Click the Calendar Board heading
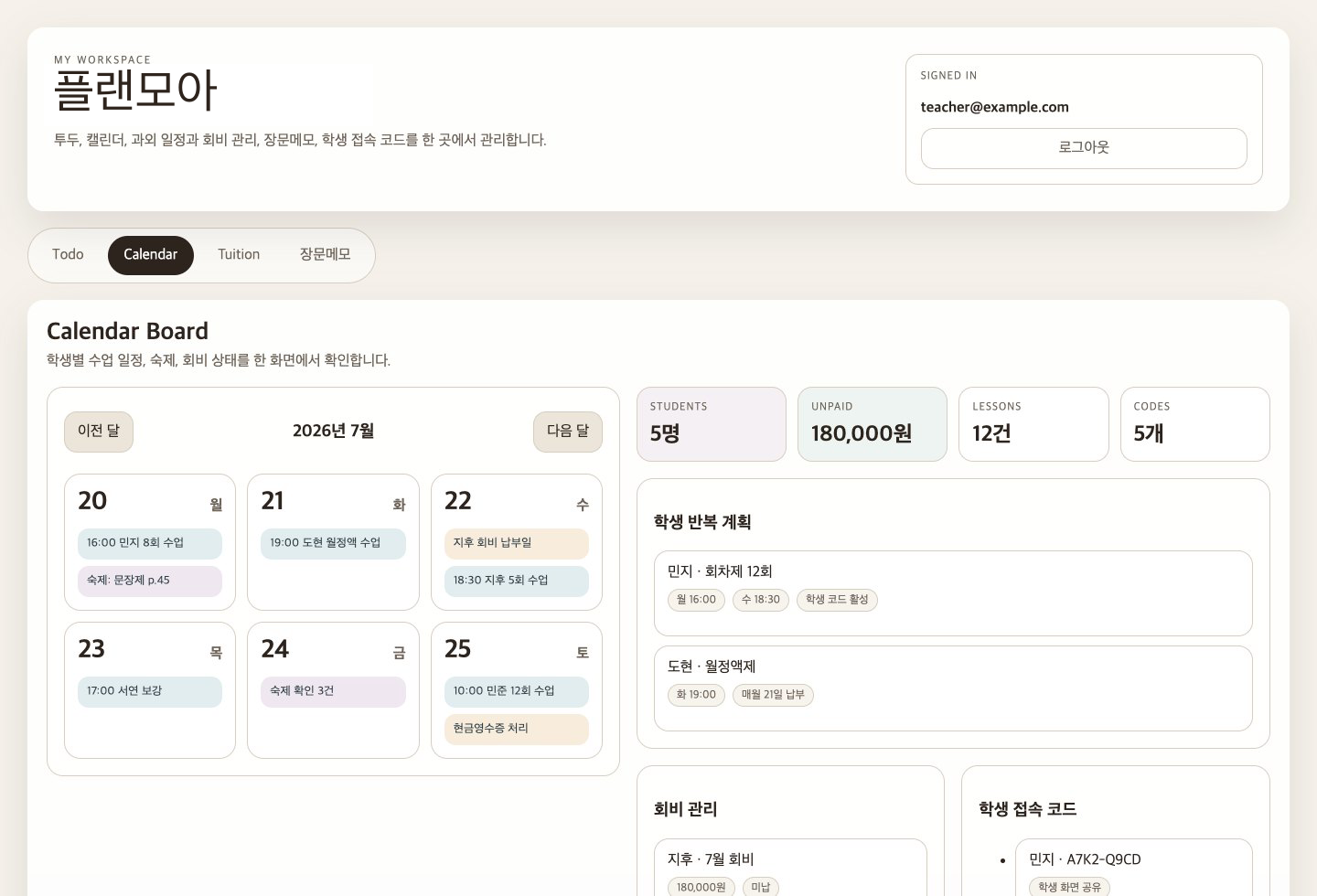 pos(127,331)
